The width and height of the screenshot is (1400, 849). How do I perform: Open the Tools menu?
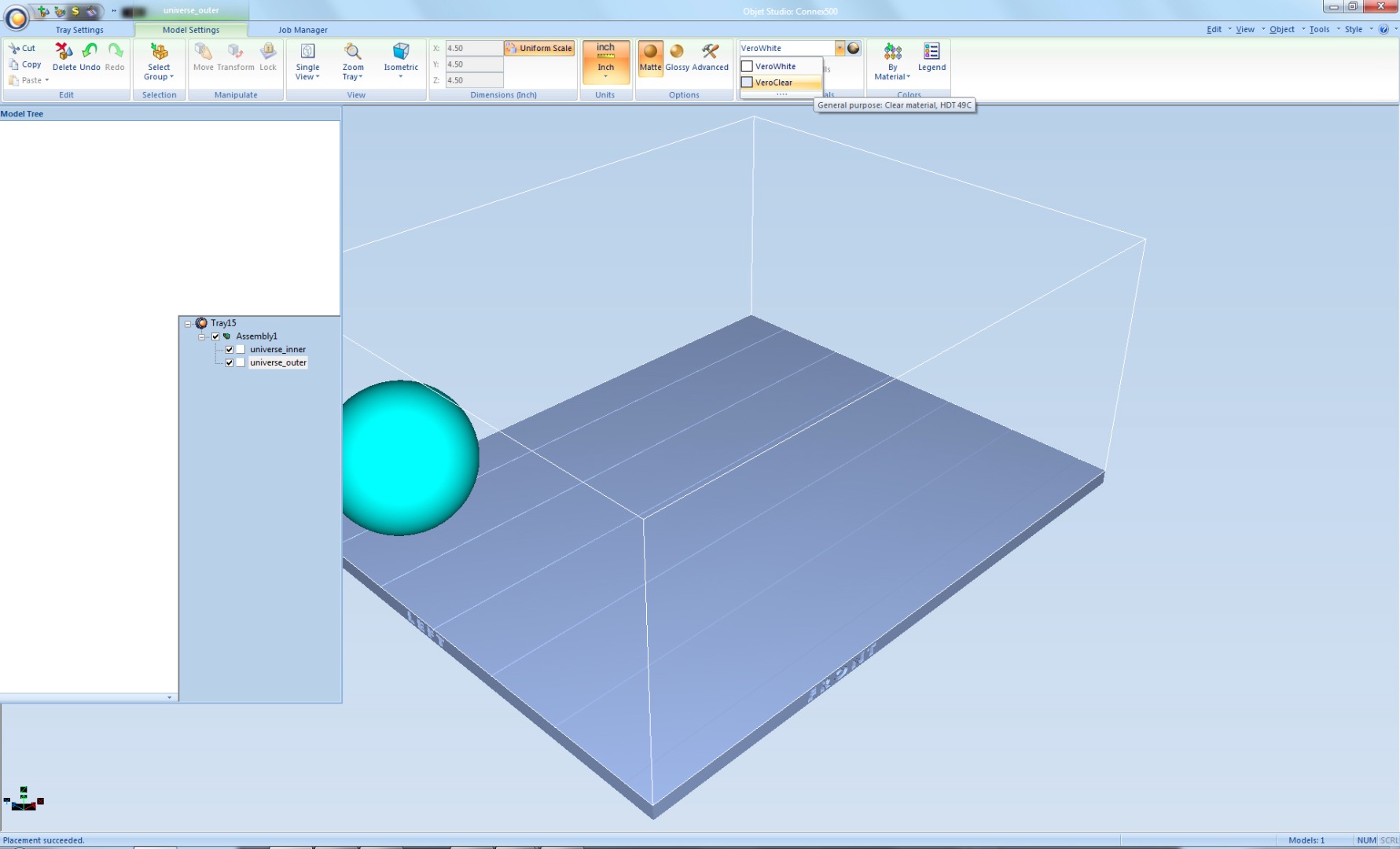(x=1319, y=29)
